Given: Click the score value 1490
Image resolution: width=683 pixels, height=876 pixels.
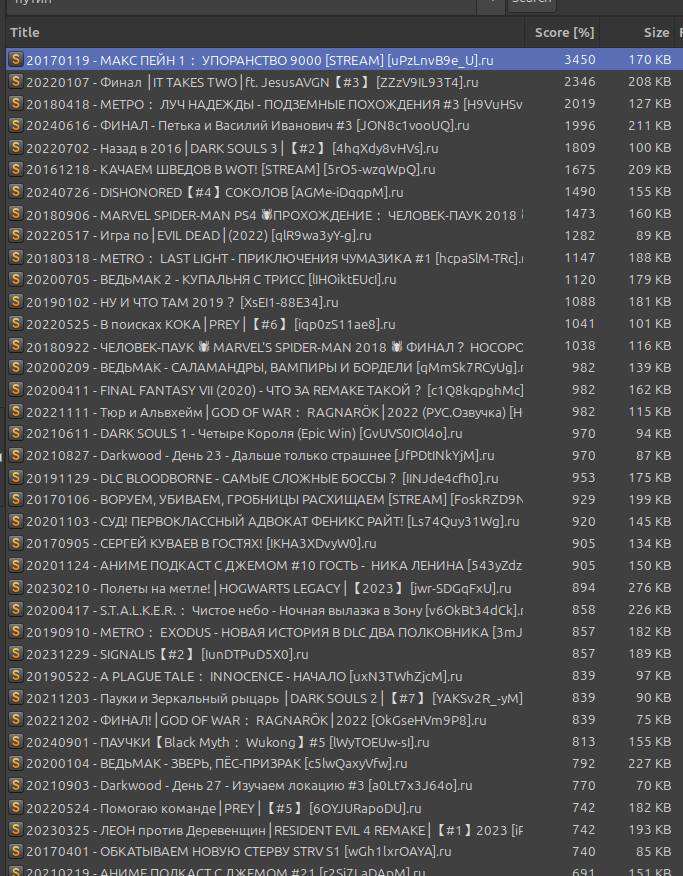Looking at the screenshot, I should tap(580, 192).
